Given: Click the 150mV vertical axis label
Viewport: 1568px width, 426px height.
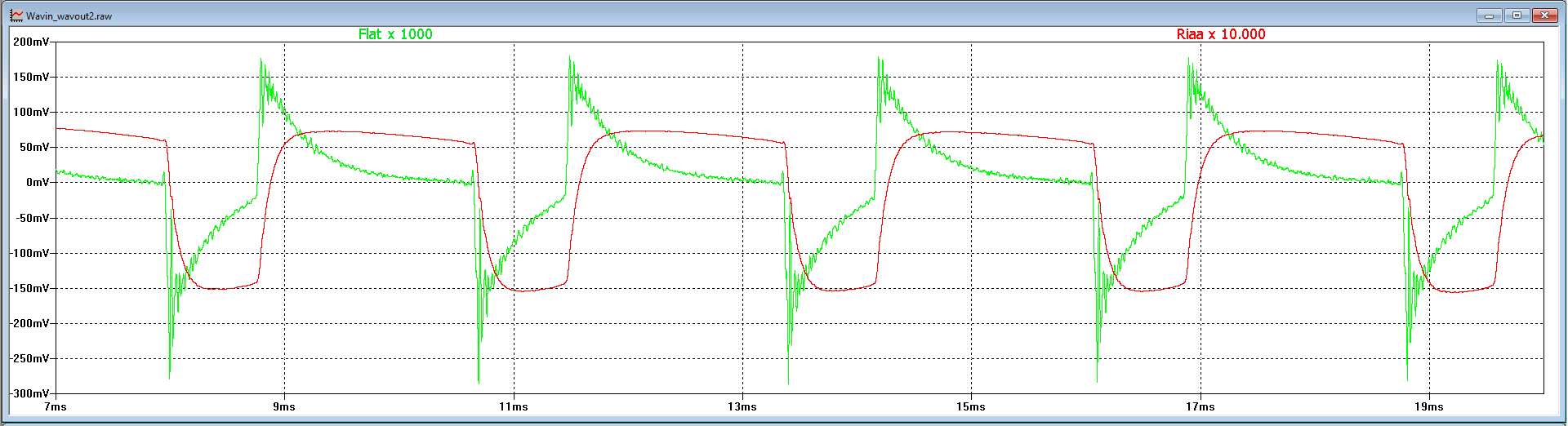Looking at the screenshot, I should (31, 77).
